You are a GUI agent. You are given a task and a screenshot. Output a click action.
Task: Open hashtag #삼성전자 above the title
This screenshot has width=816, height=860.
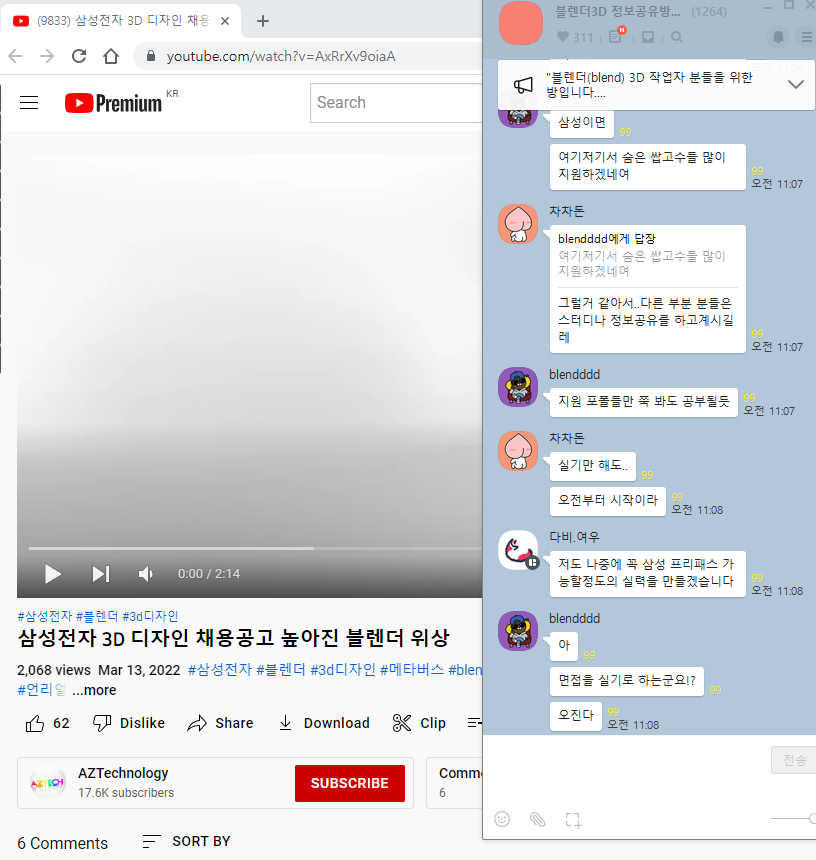(44, 616)
